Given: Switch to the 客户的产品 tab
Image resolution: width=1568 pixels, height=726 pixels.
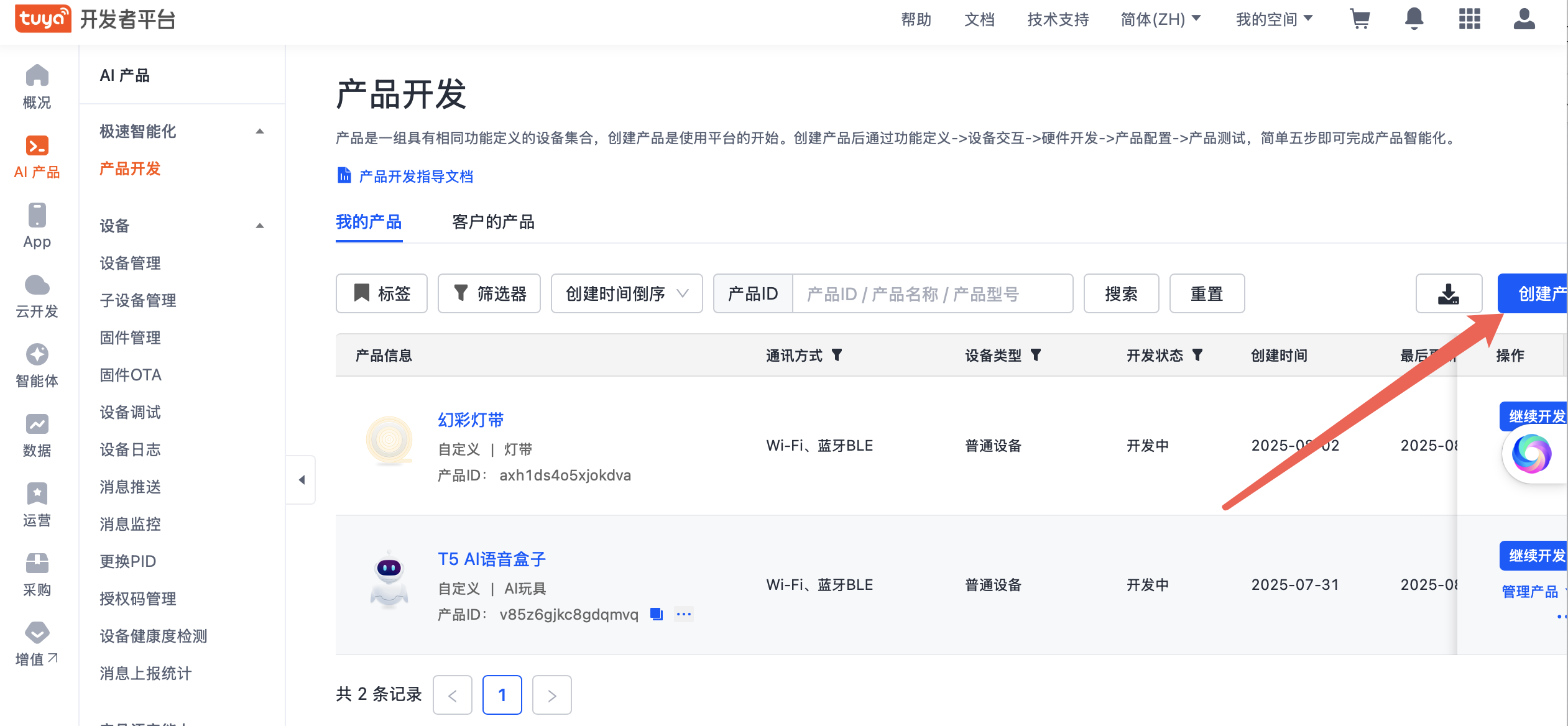Looking at the screenshot, I should point(494,222).
